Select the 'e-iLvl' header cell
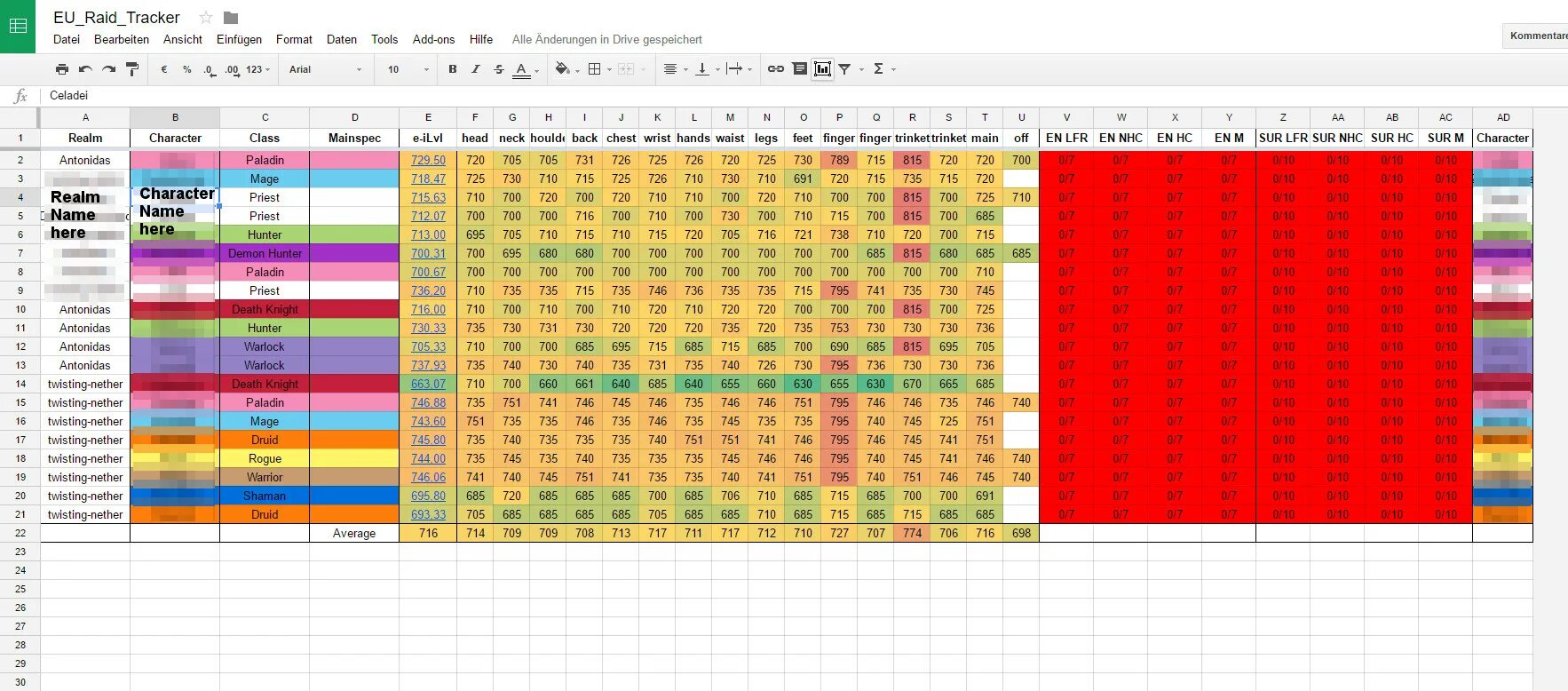1568x691 pixels. [x=428, y=138]
